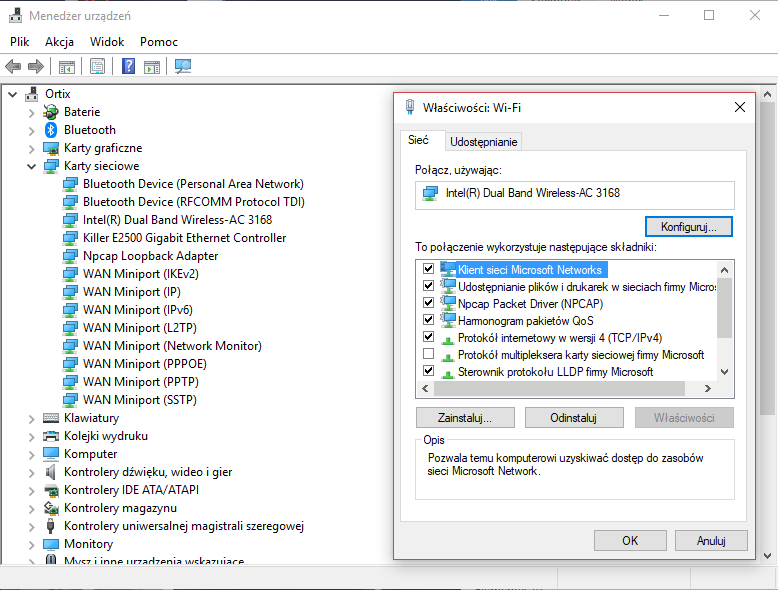Open the Widok menu
The width and height of the screenshot is (778, 590).
(x=107, y=42)
